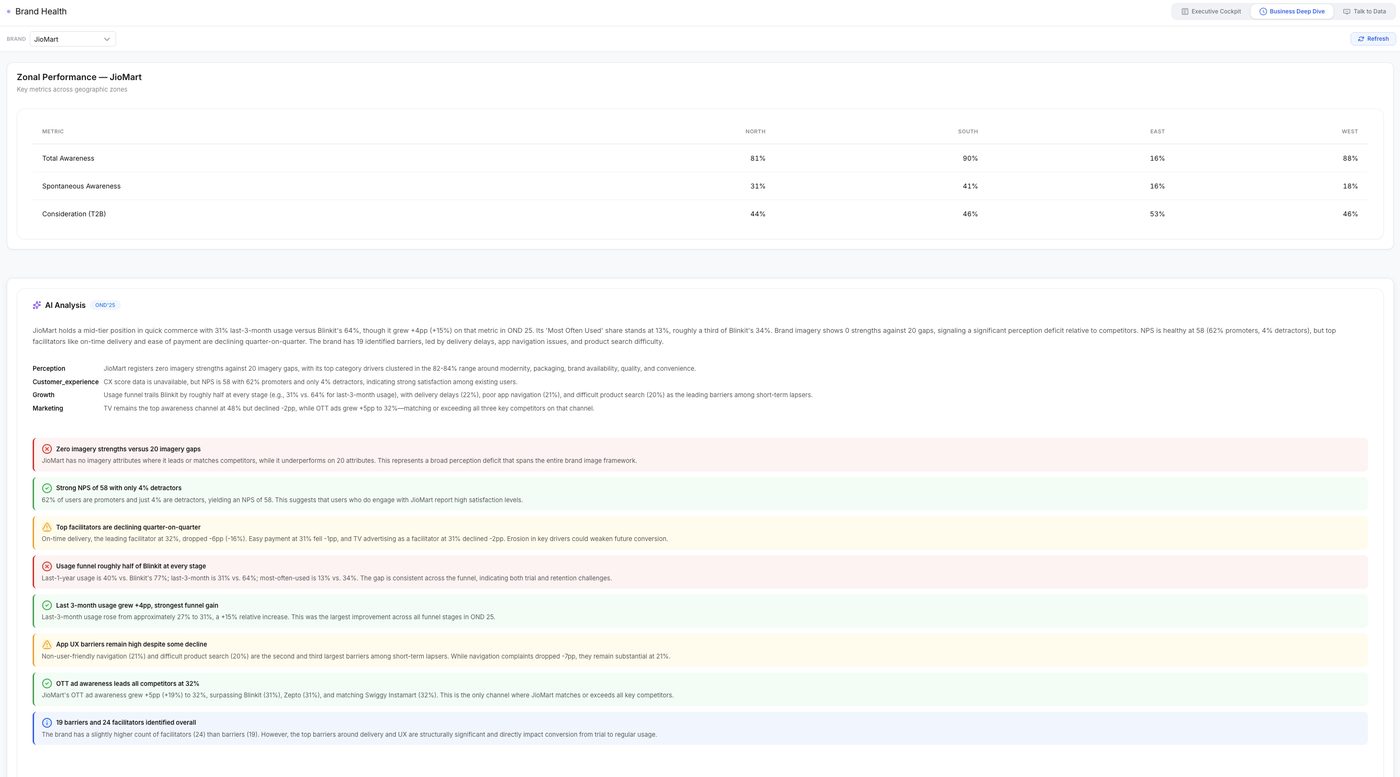Image resolution: width=1400 pixels, height=777 pixels.
Task: Click the EAST column header
Action: (1157, 131)
